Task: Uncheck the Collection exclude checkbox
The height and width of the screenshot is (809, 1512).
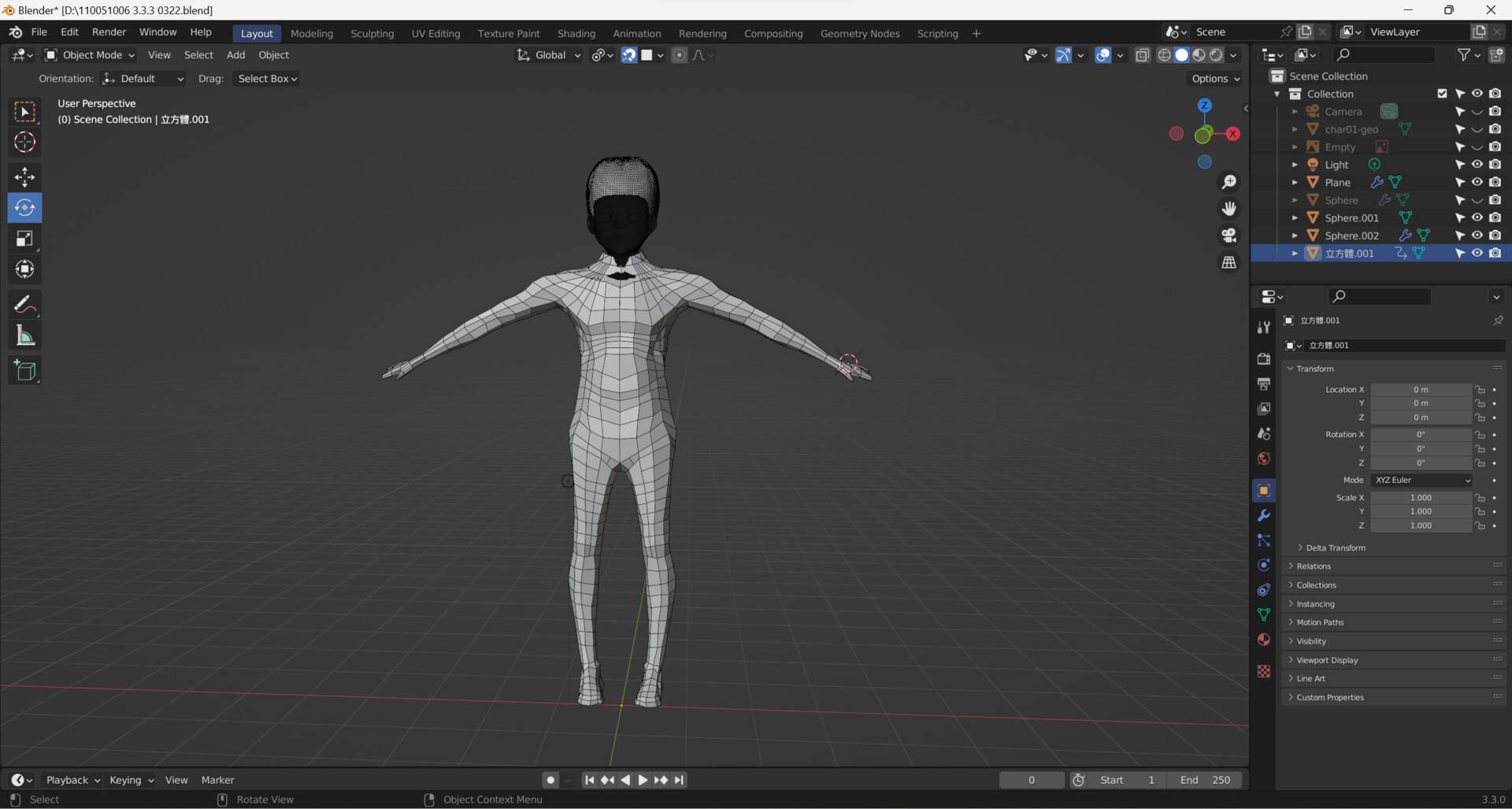Action: pos(1442,94)
